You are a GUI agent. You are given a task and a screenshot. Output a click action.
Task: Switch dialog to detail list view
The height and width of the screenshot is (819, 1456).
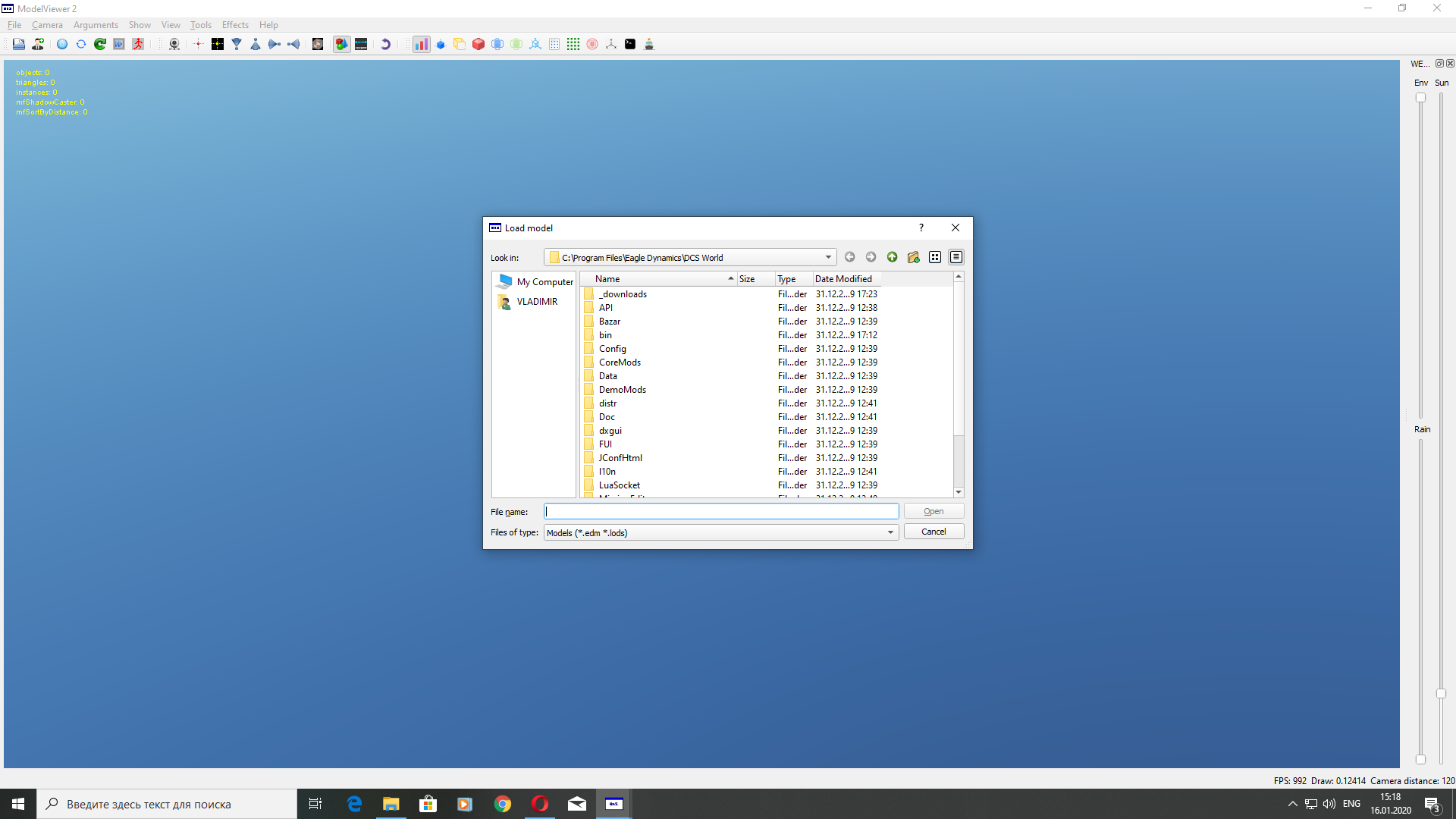point(956,257)
